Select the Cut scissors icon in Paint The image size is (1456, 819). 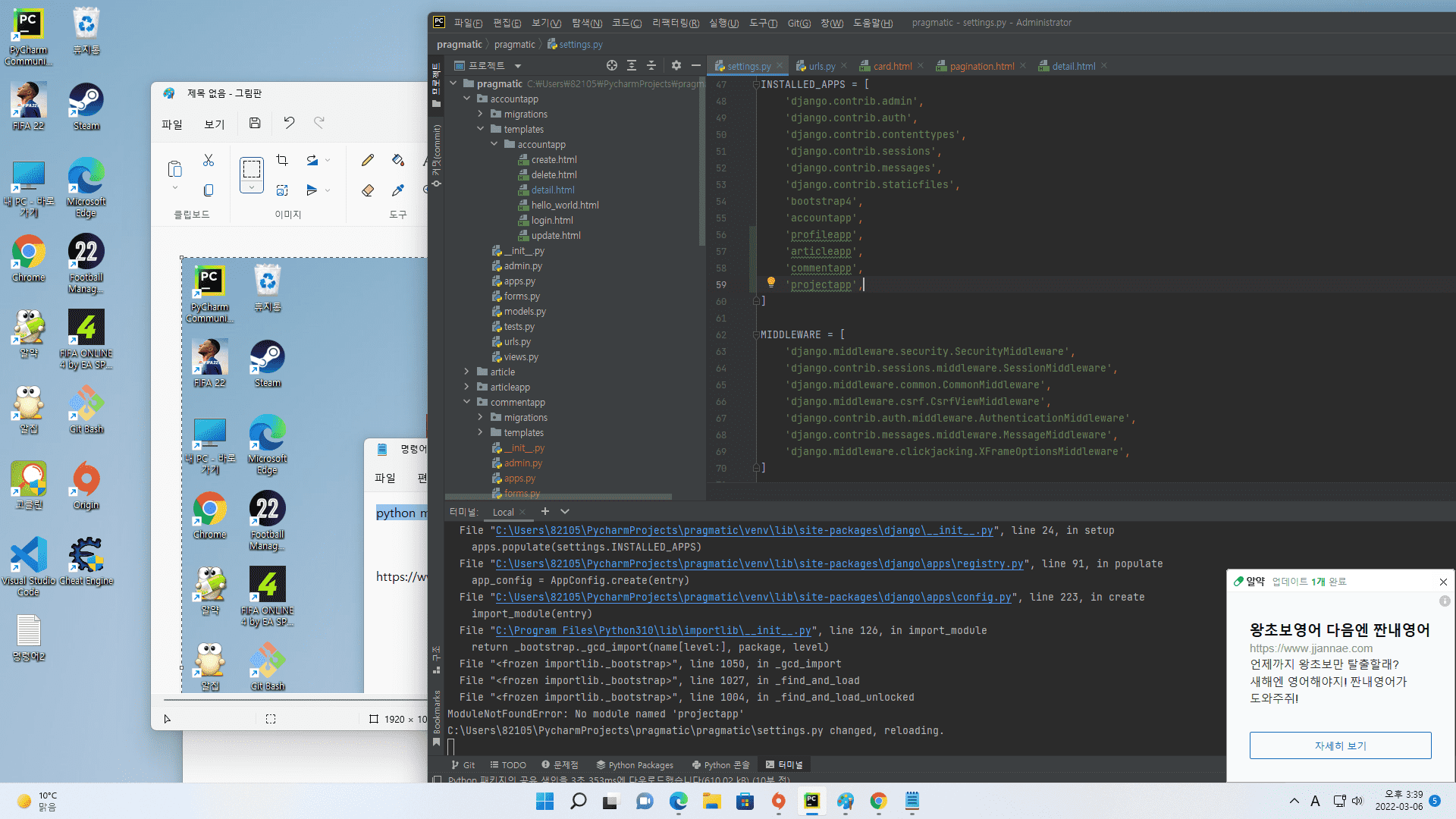[209, 160]
